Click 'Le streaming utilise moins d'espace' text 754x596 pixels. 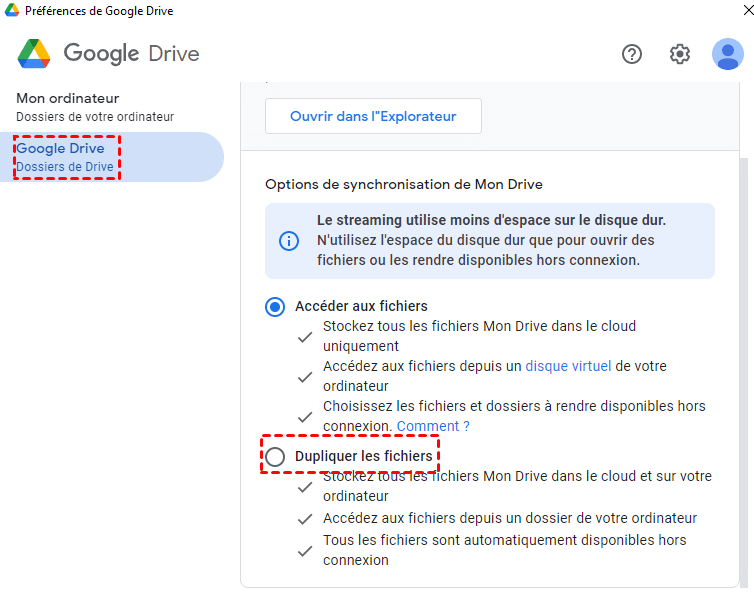coord(491,220)
